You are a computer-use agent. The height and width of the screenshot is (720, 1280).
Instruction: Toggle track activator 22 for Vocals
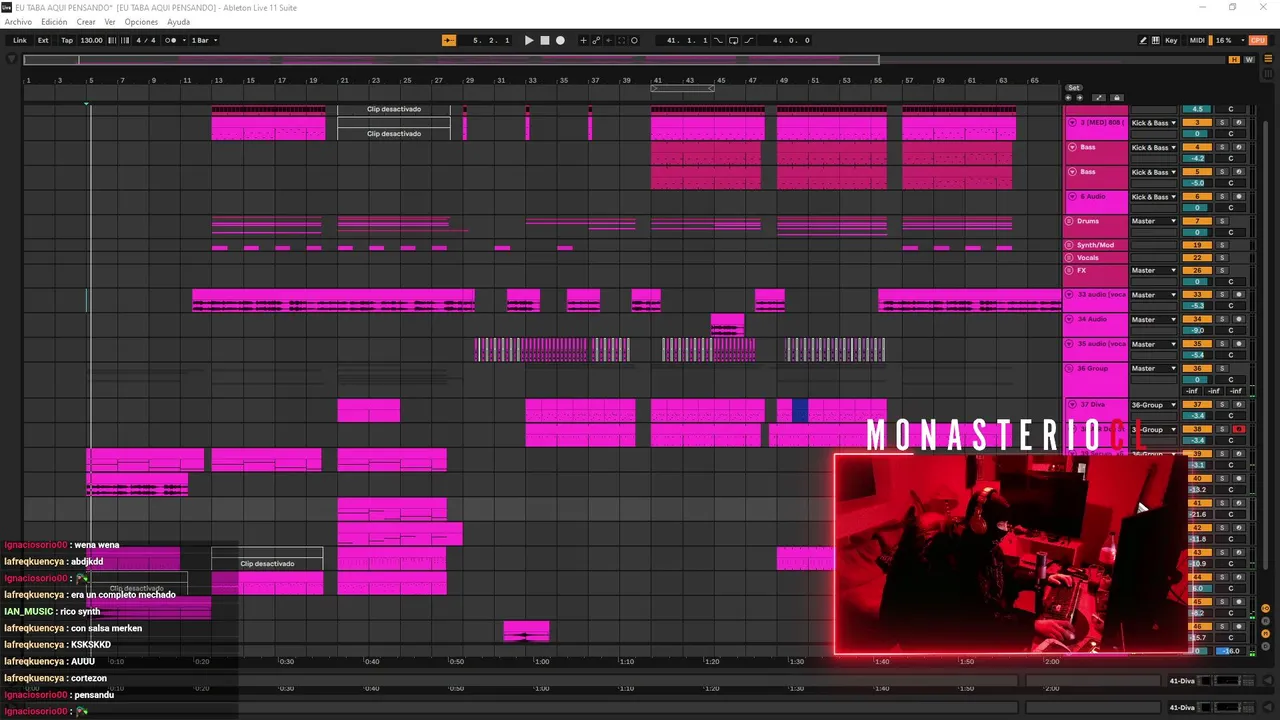(1197, 258)
